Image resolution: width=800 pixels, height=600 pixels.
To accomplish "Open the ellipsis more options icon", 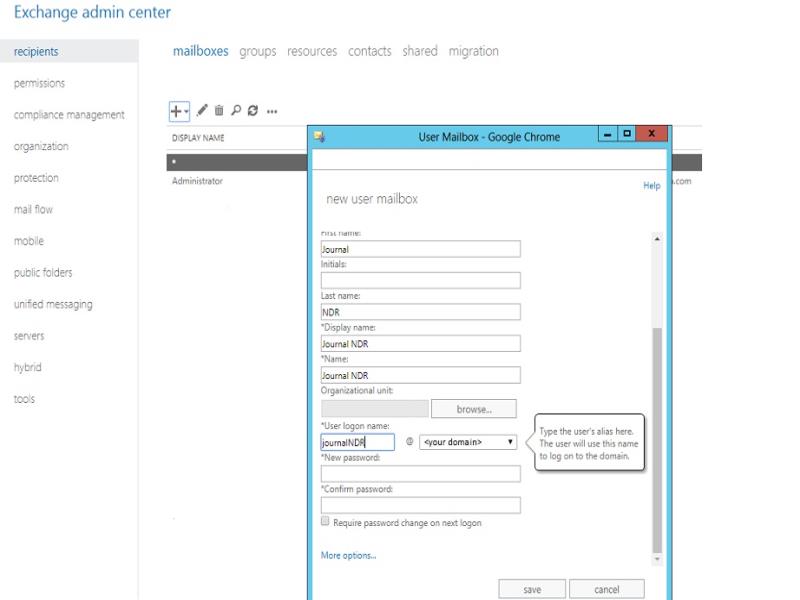I will pos(271,110).
